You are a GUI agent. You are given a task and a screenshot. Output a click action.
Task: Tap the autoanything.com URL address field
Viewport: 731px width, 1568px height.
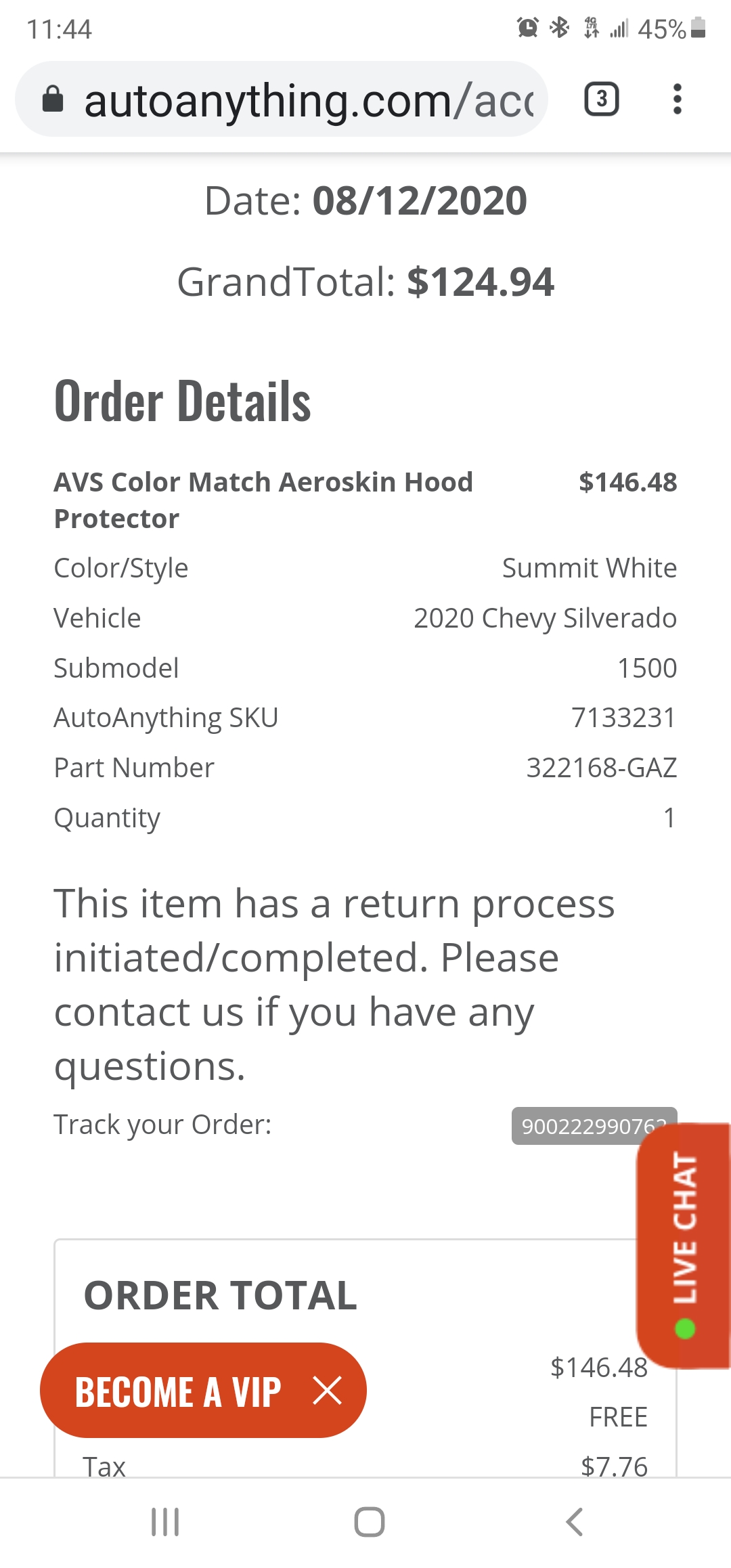pyautogui.click(x=308, y=101)
